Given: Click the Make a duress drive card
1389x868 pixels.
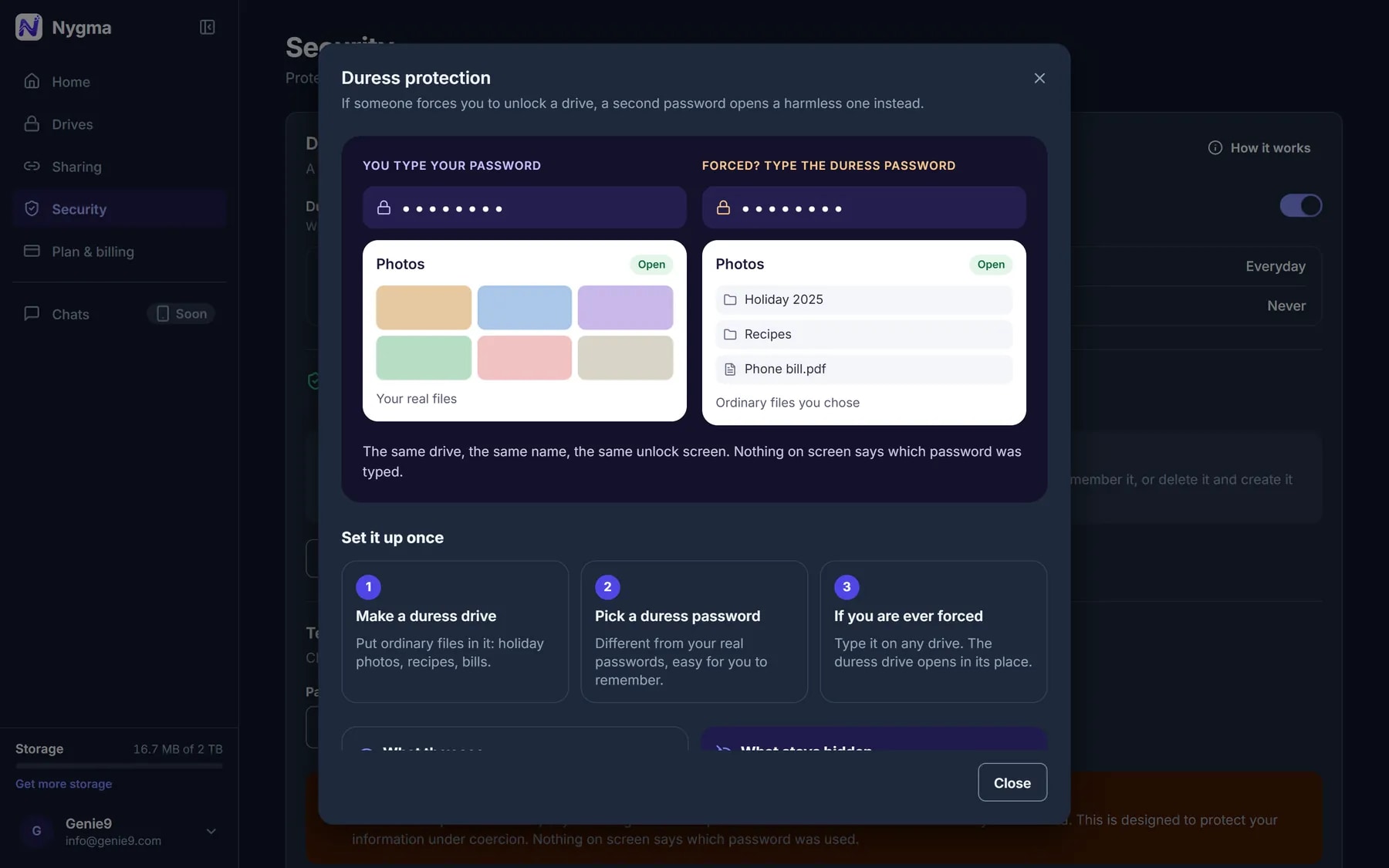Looking at the screenshot, I should click(455, 632).
